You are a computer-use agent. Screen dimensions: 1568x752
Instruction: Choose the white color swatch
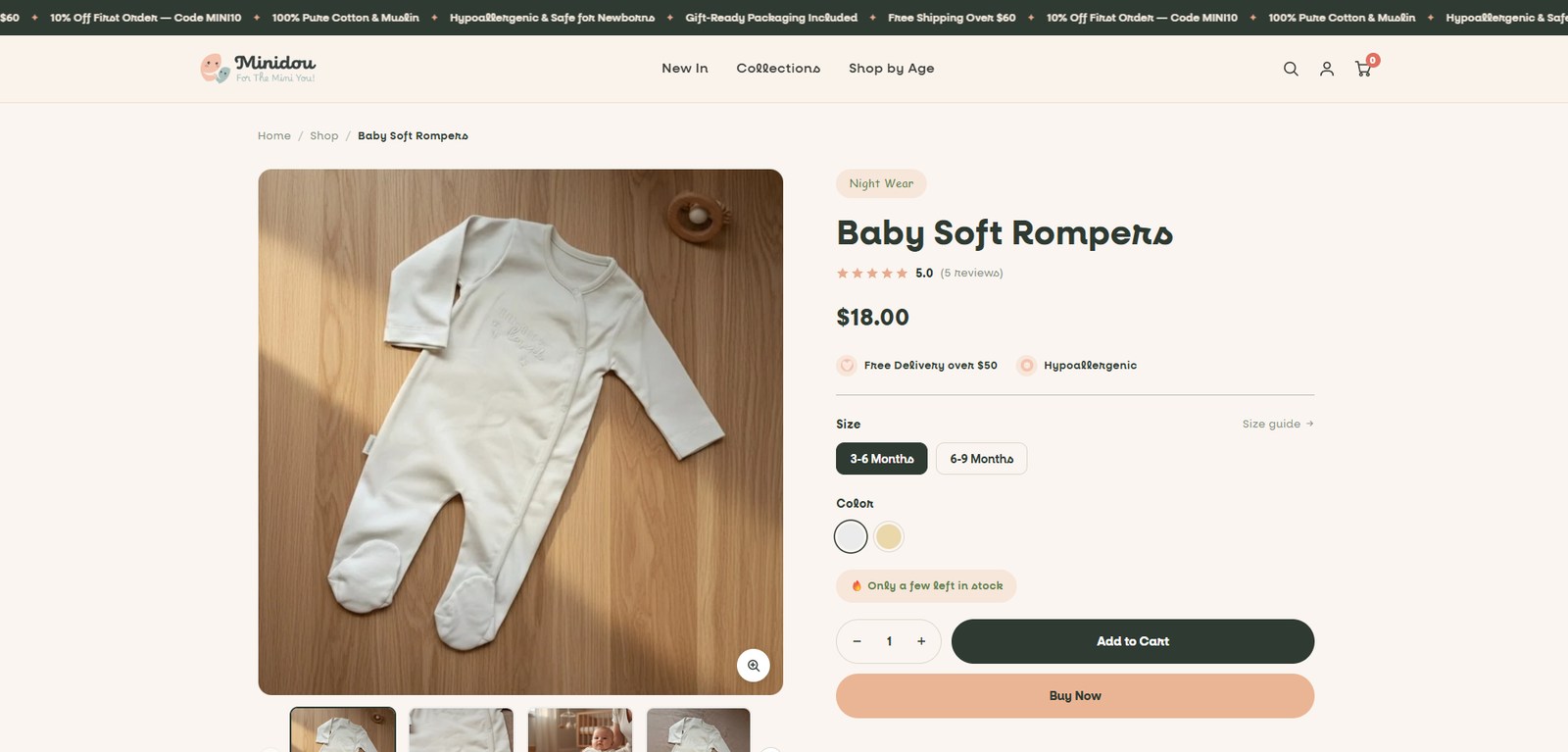tap(851, 536)
